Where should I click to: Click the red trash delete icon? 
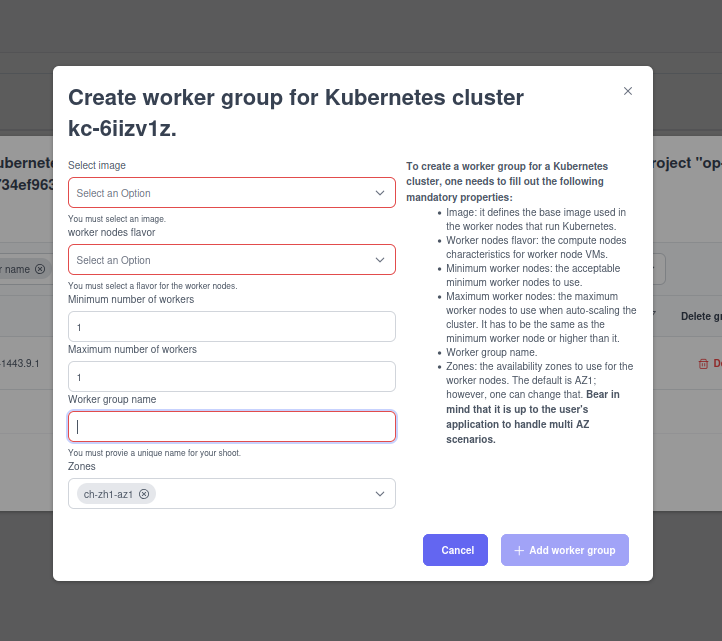tap(703, 364)
